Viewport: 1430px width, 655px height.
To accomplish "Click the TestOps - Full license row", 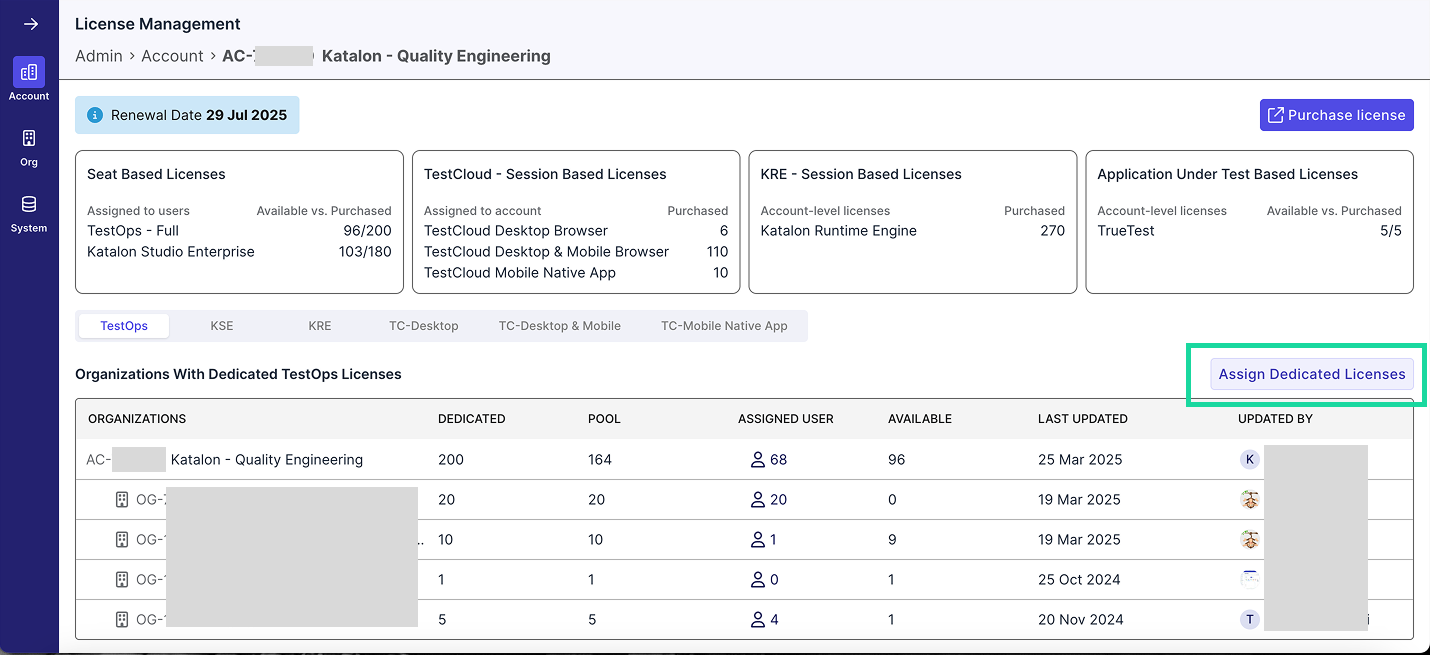I will coord(239,231).
